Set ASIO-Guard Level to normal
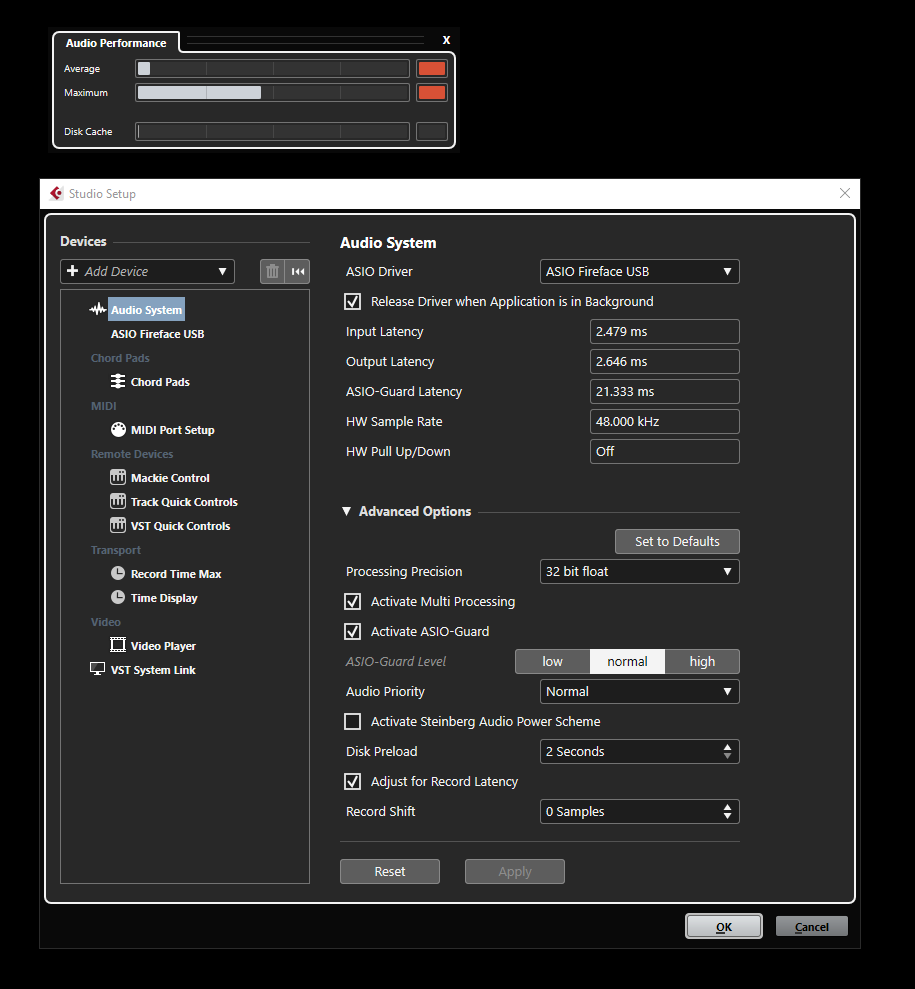The image size is (915, 989). (x=627, y=662)
